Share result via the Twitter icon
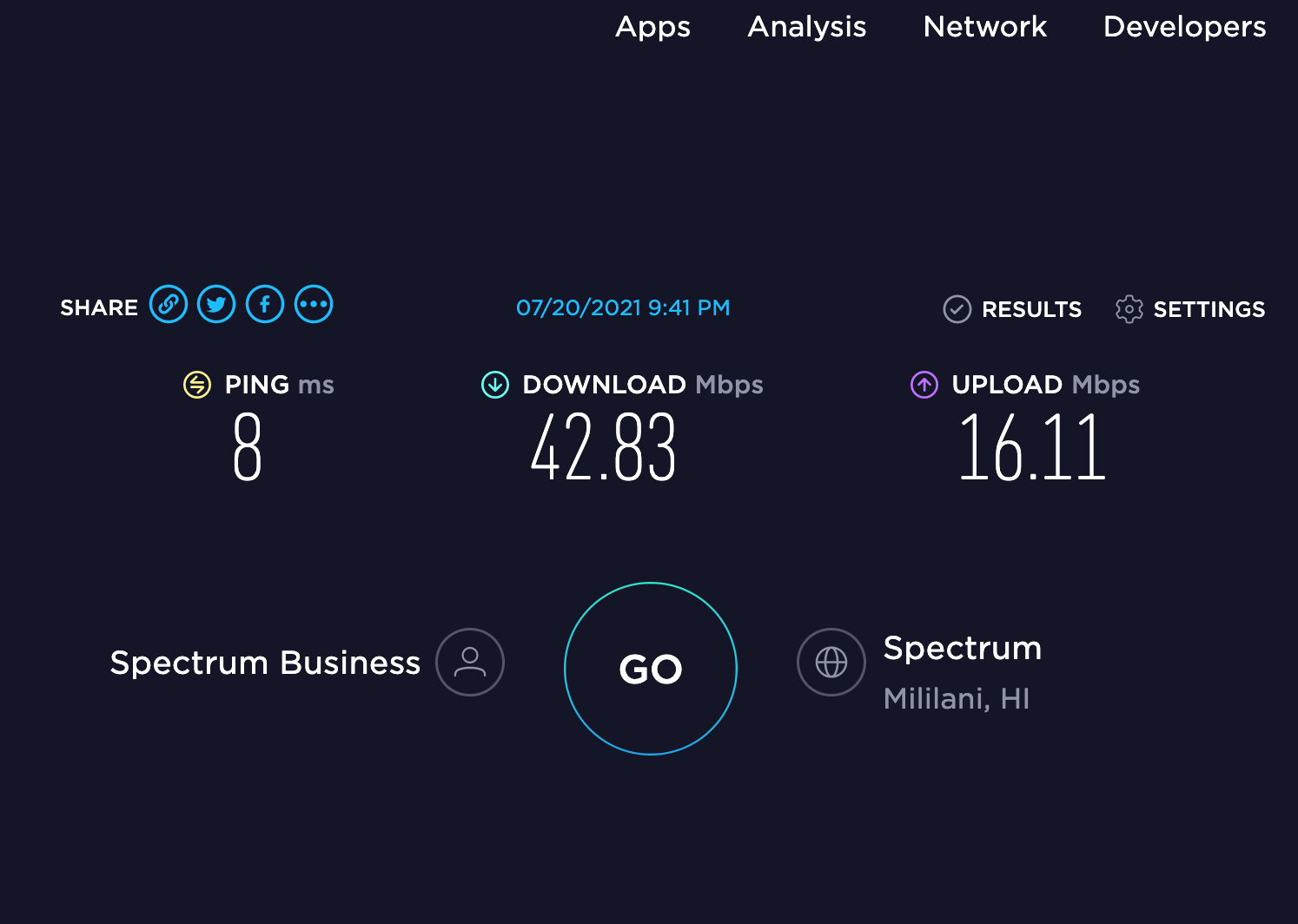 [x=216, y=304]
